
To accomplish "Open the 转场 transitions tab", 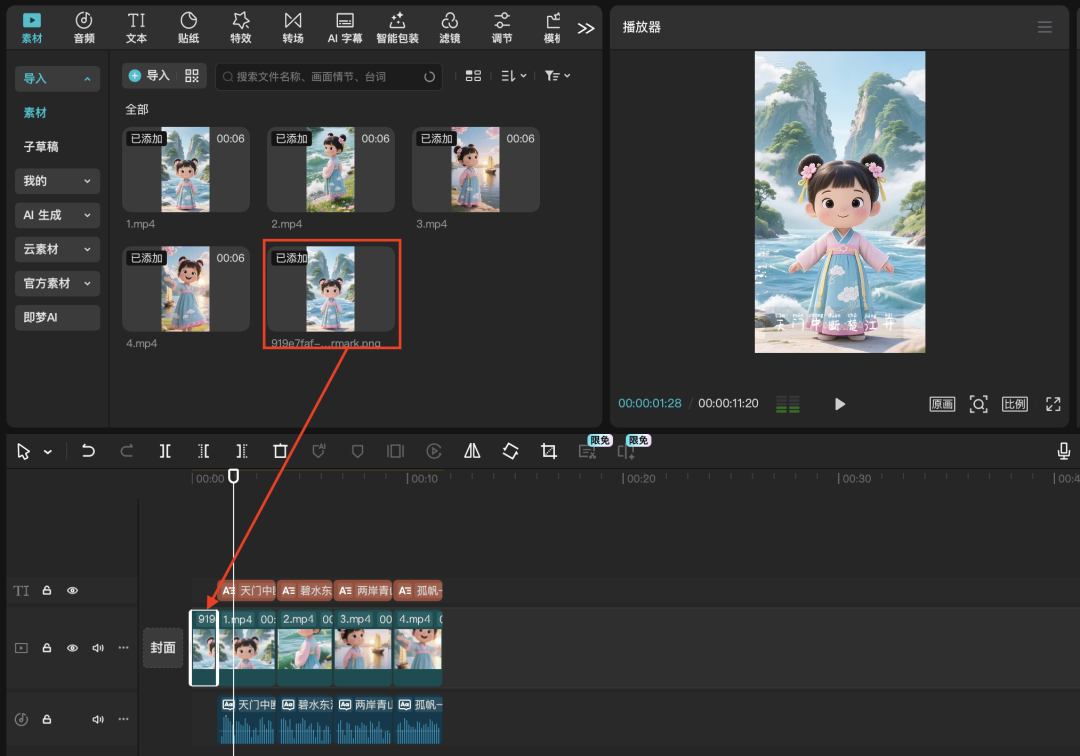I will (292, 27).
